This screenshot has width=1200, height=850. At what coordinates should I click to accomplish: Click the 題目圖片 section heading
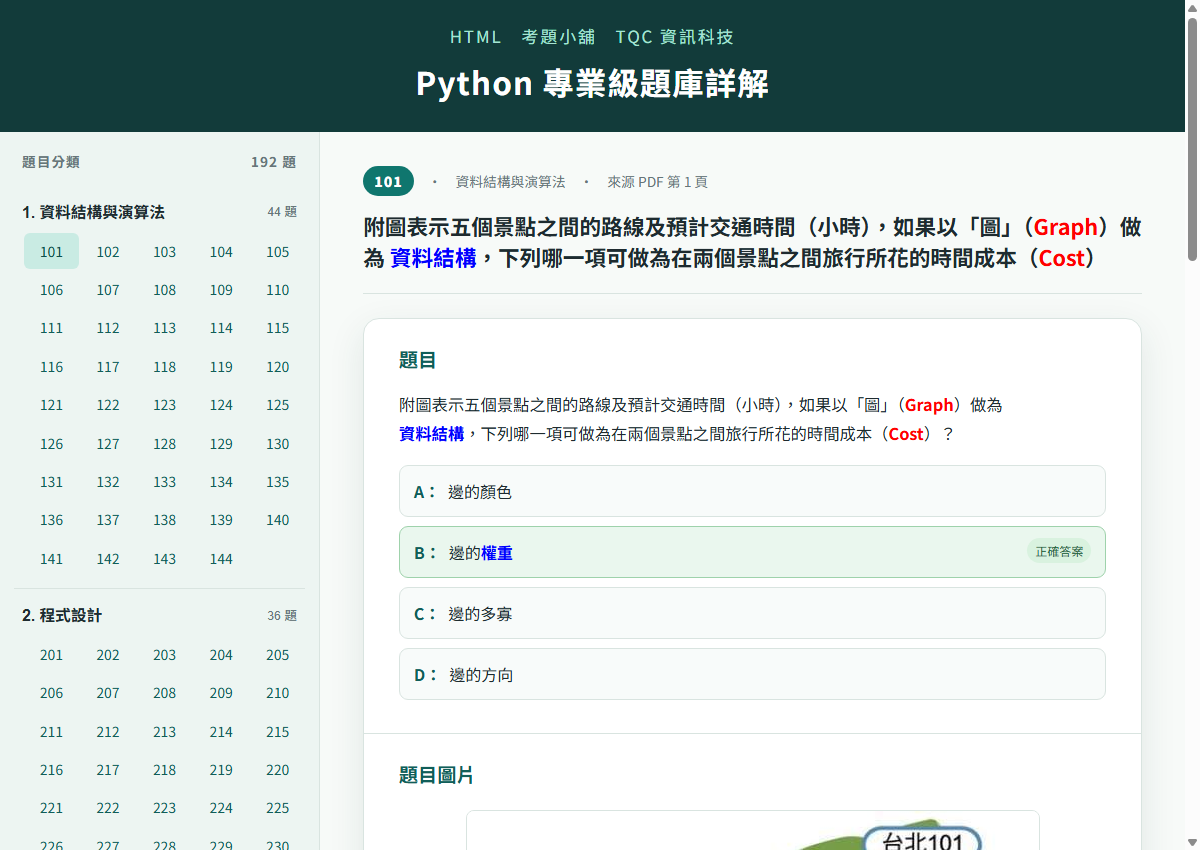coord(437,775)
